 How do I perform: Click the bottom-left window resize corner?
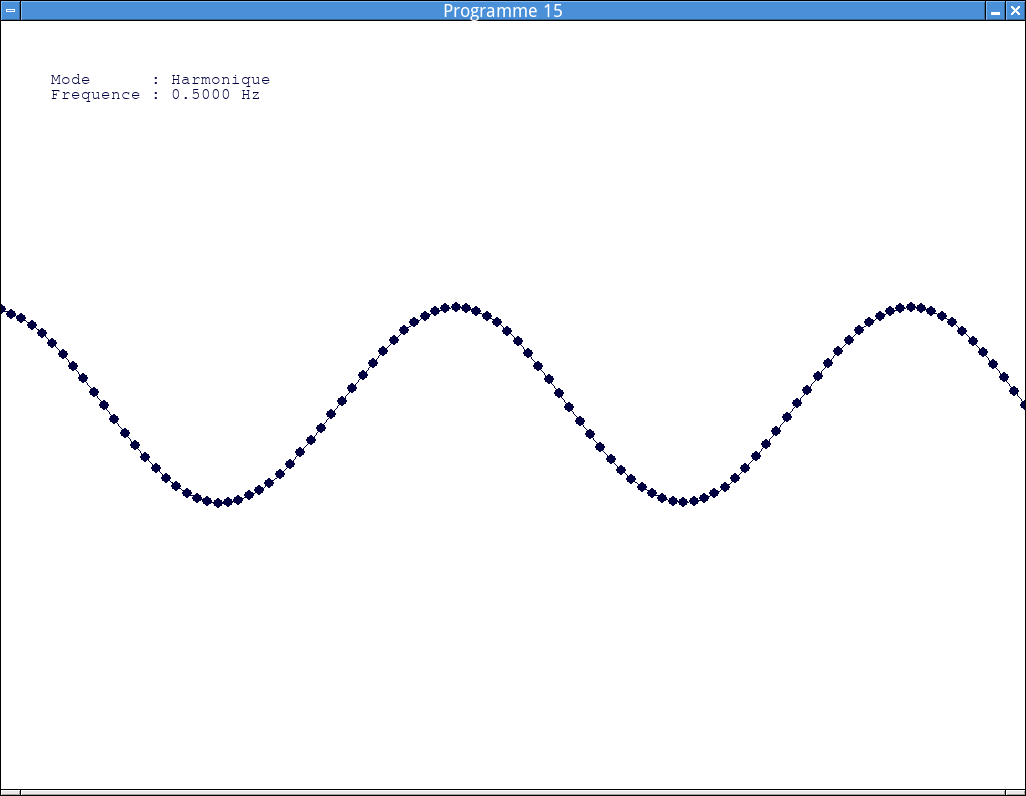click(x=9, y=791)
